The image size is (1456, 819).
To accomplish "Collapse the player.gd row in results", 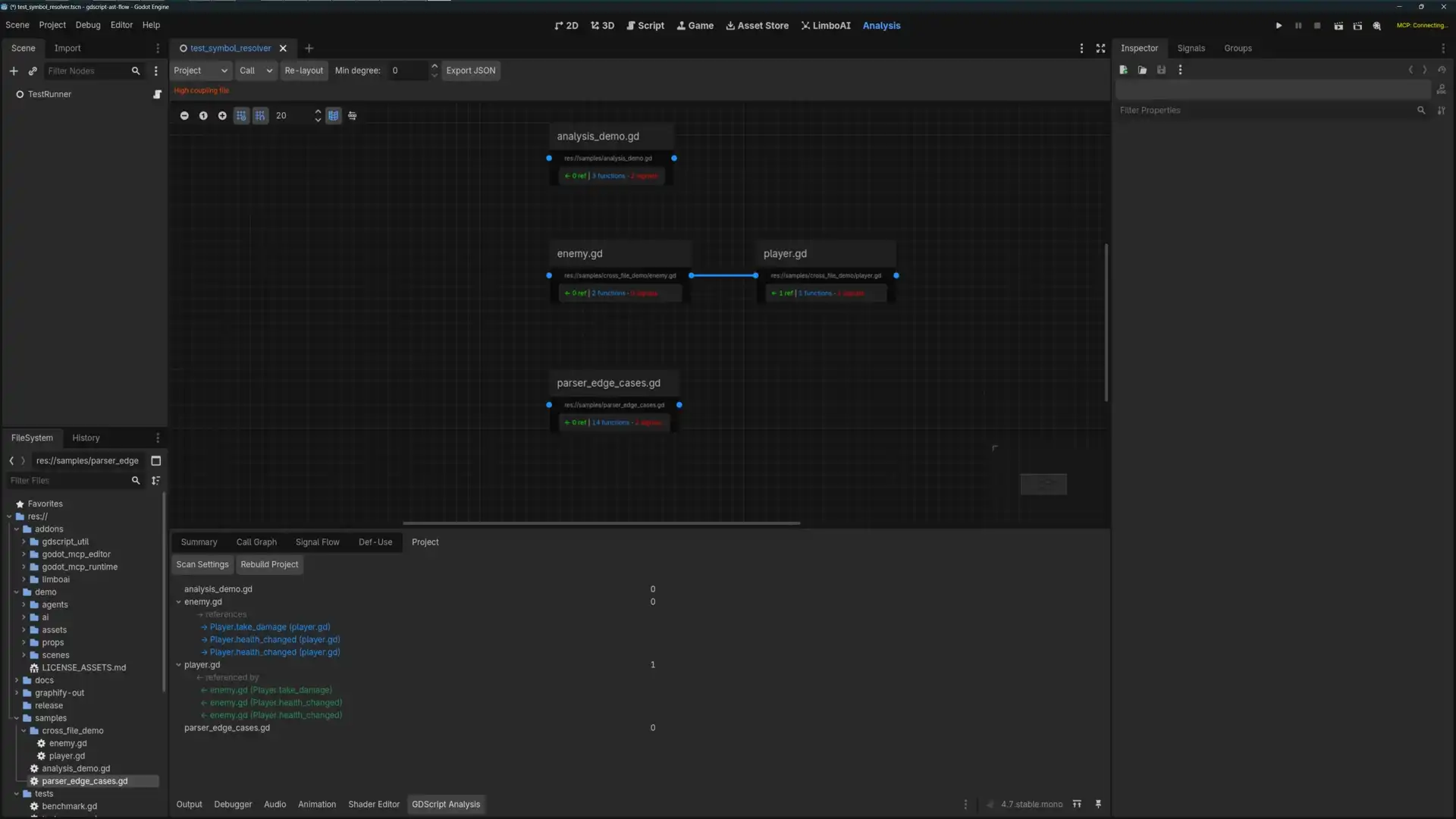I will tap(179, 665).
